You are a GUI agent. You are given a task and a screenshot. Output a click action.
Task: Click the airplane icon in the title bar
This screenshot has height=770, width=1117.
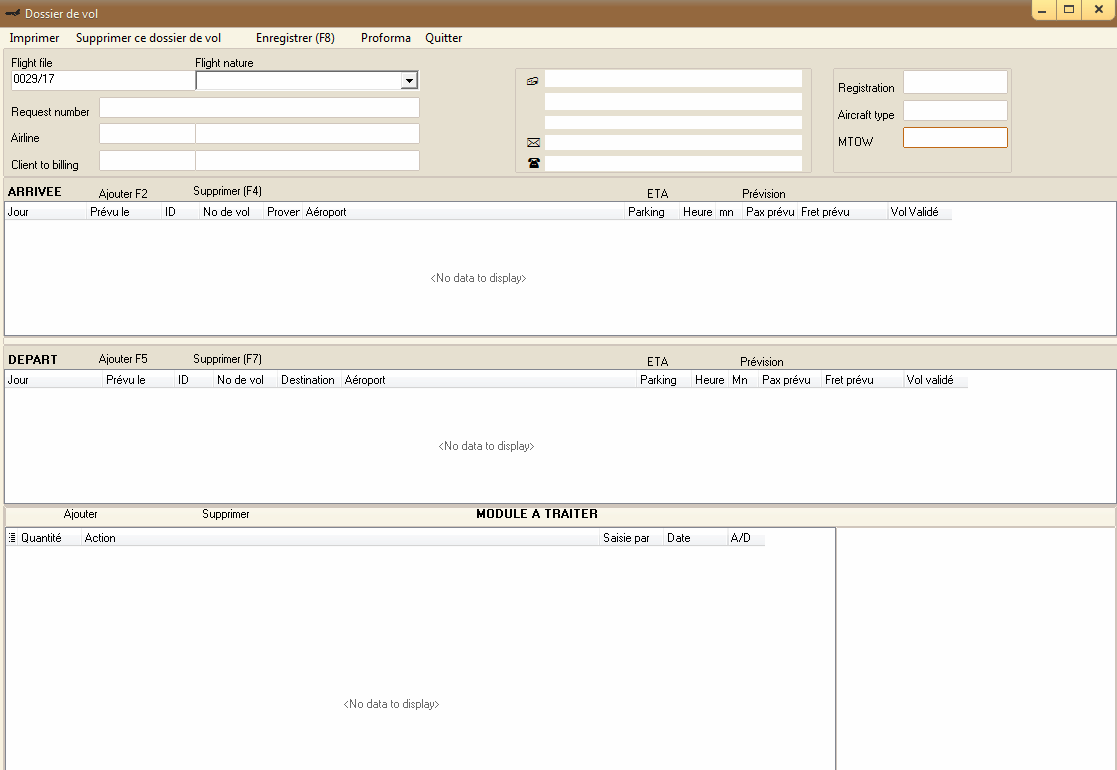click(13, 13)
